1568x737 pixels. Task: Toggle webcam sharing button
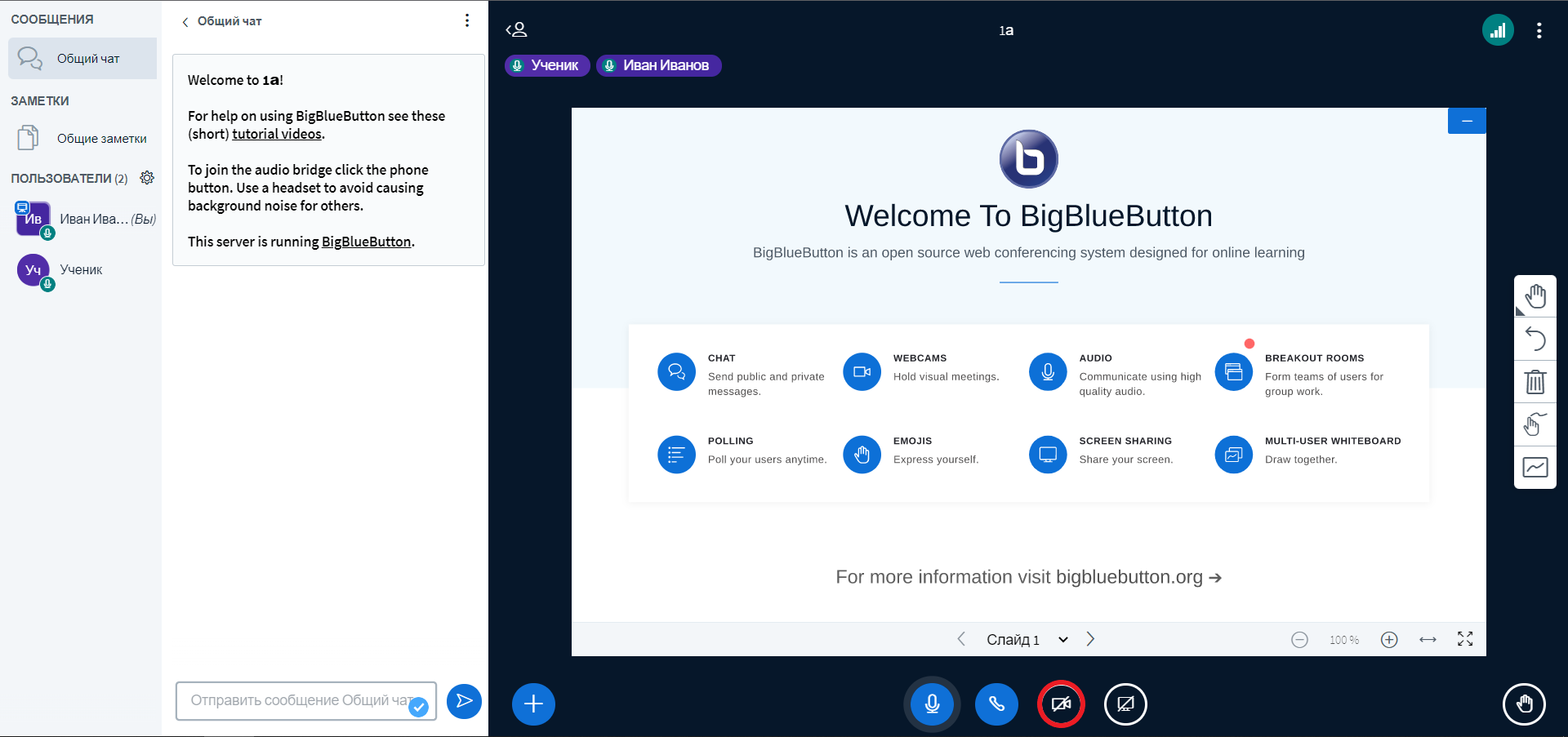[1061, 704]
